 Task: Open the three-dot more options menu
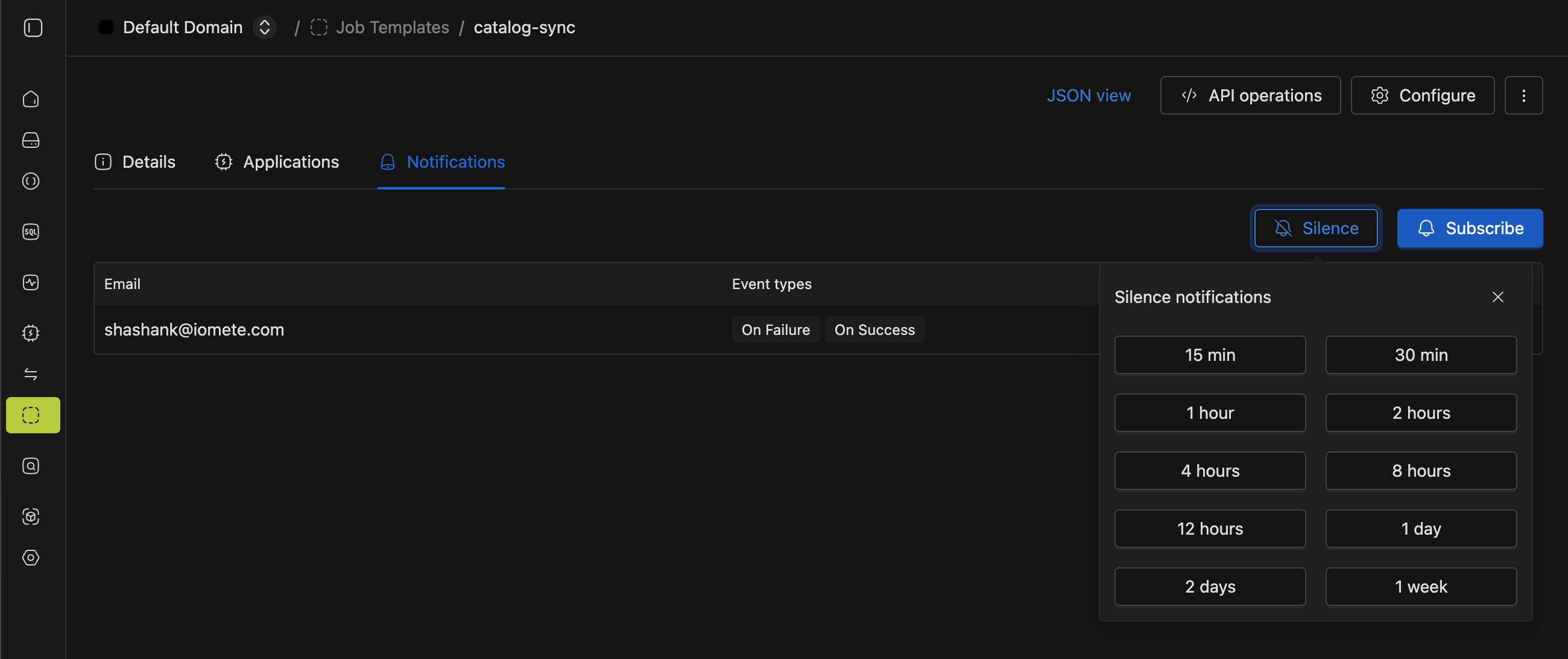[1523, 95]
